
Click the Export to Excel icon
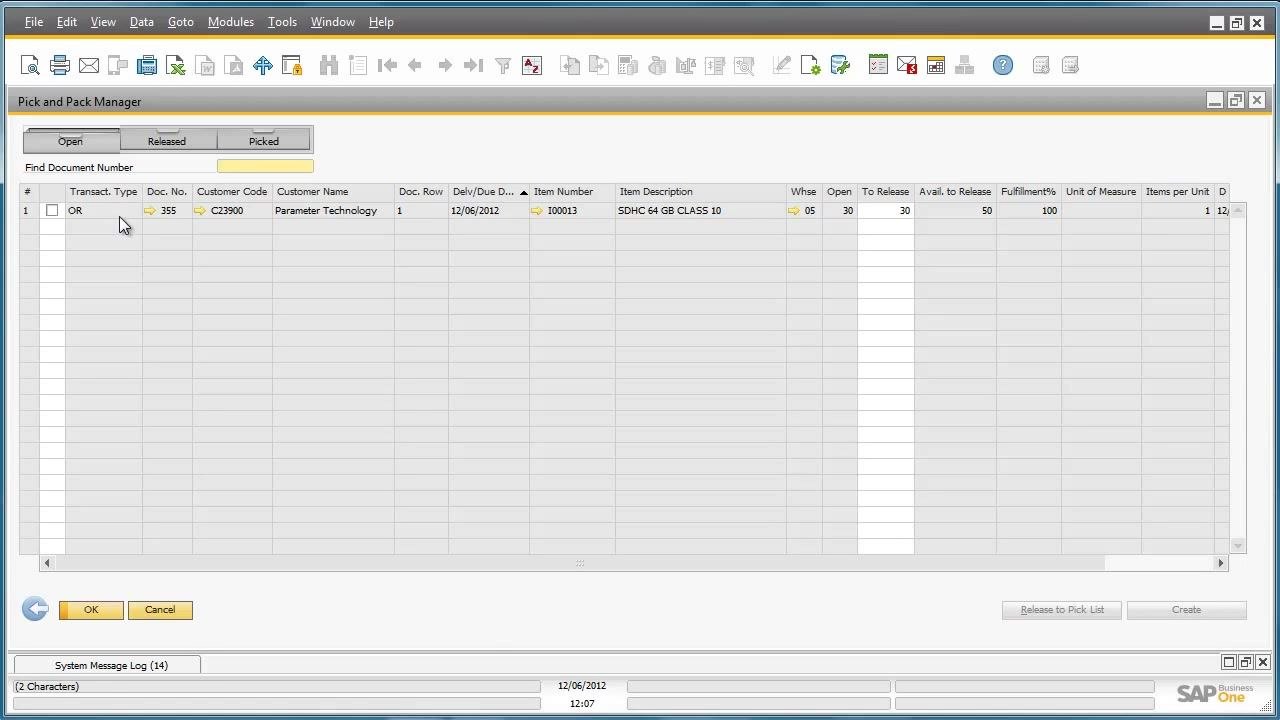[x=176, y=66]
